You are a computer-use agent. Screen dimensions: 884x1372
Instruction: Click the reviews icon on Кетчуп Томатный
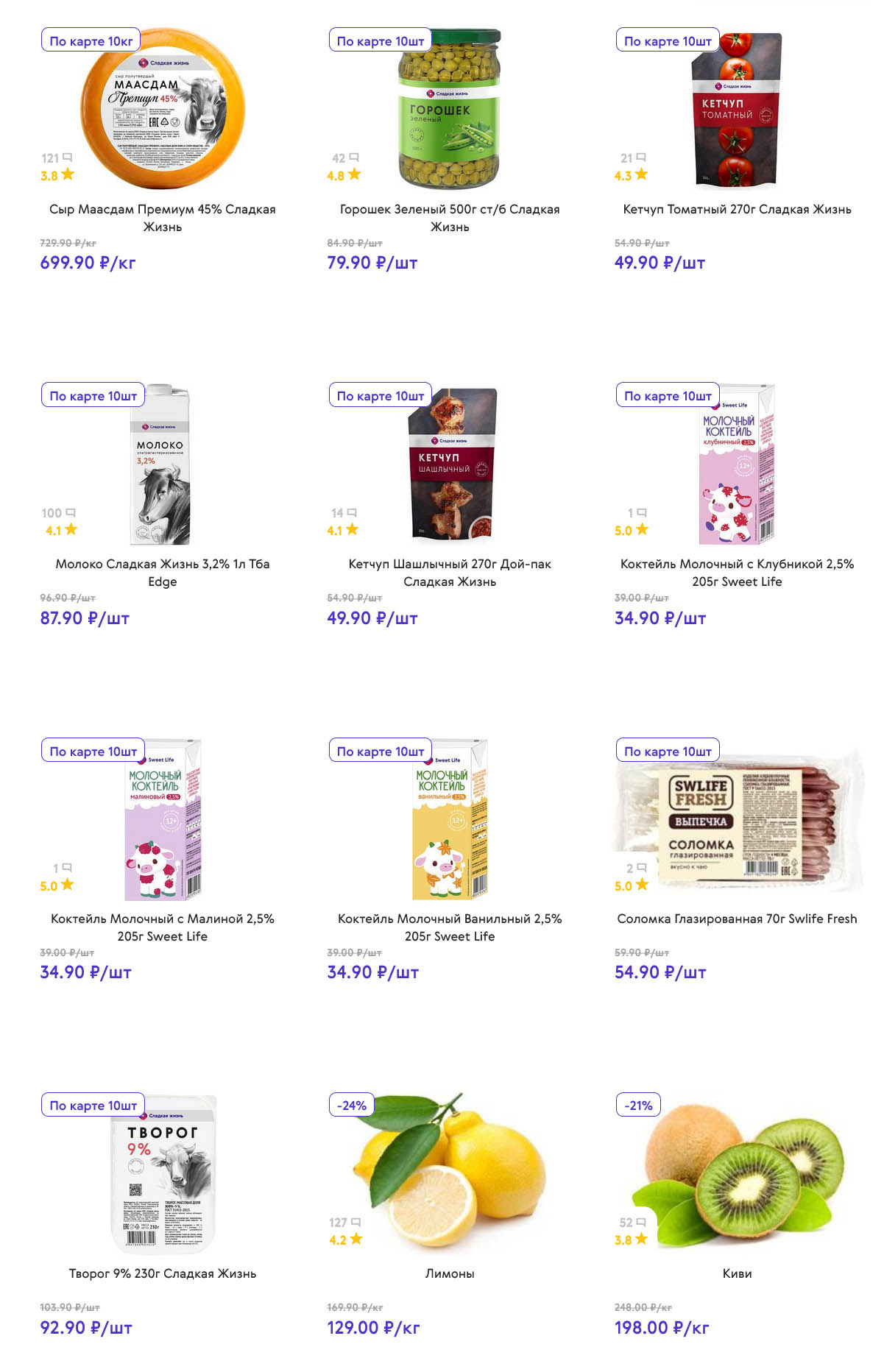pos(641,158)
